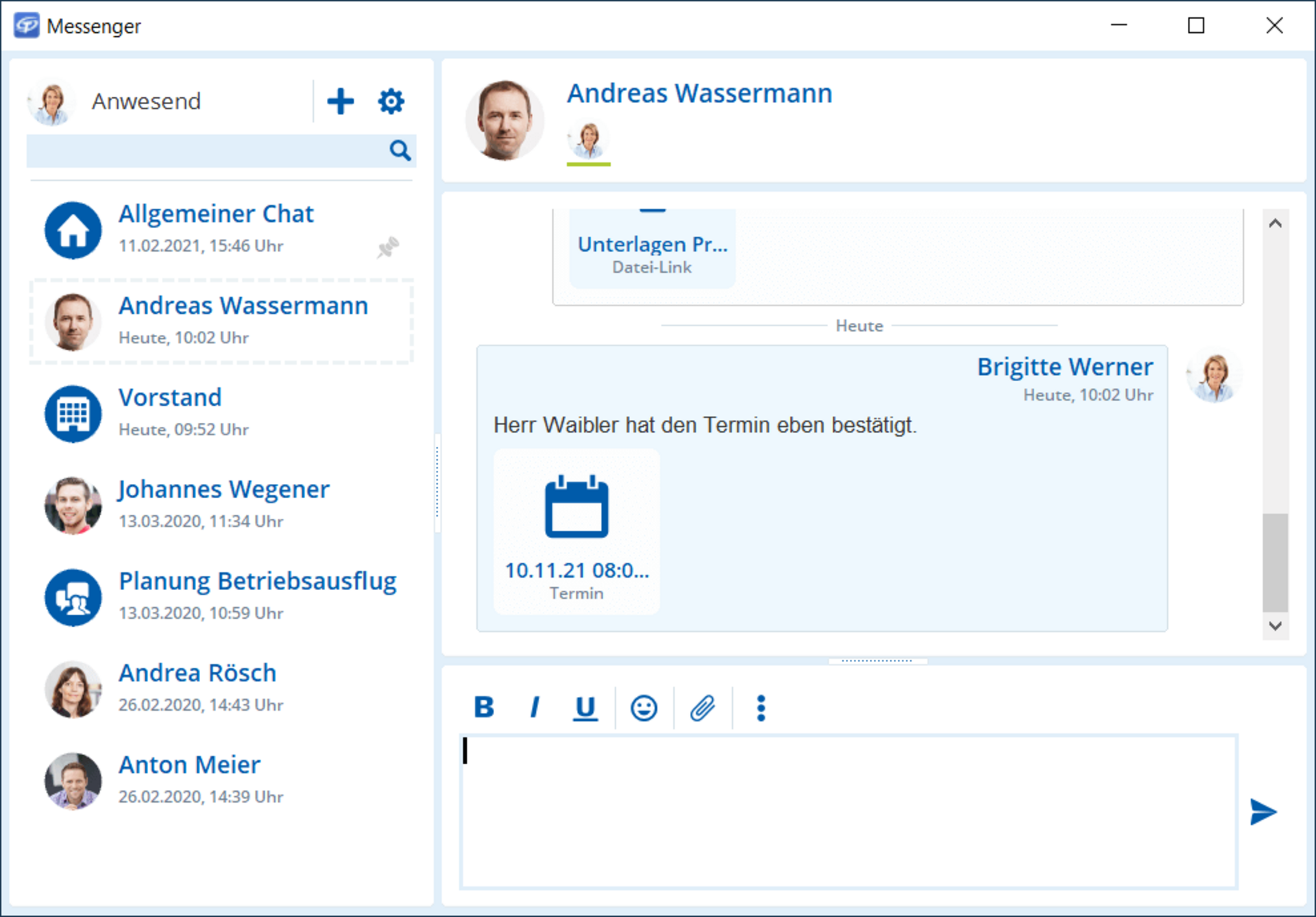Click into the message text field
1316x917 pixels.
click(849, 812)
